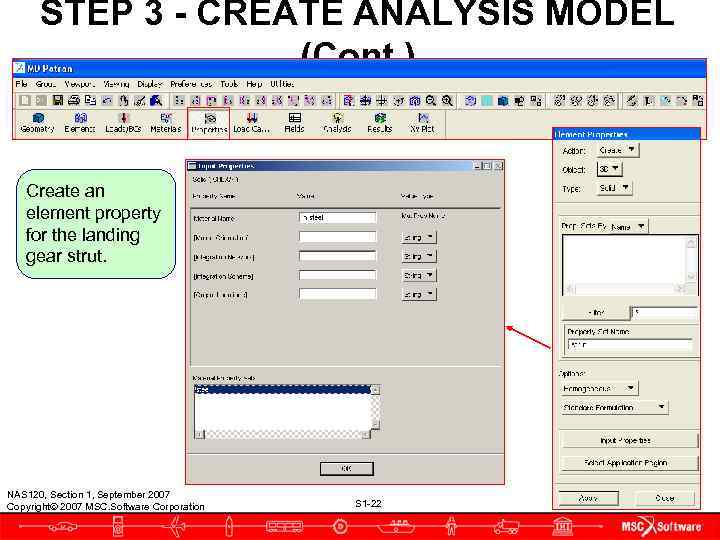720x540 pixels.
Task: Click the wireframe cube display icon
Action: tap(470, 100)
